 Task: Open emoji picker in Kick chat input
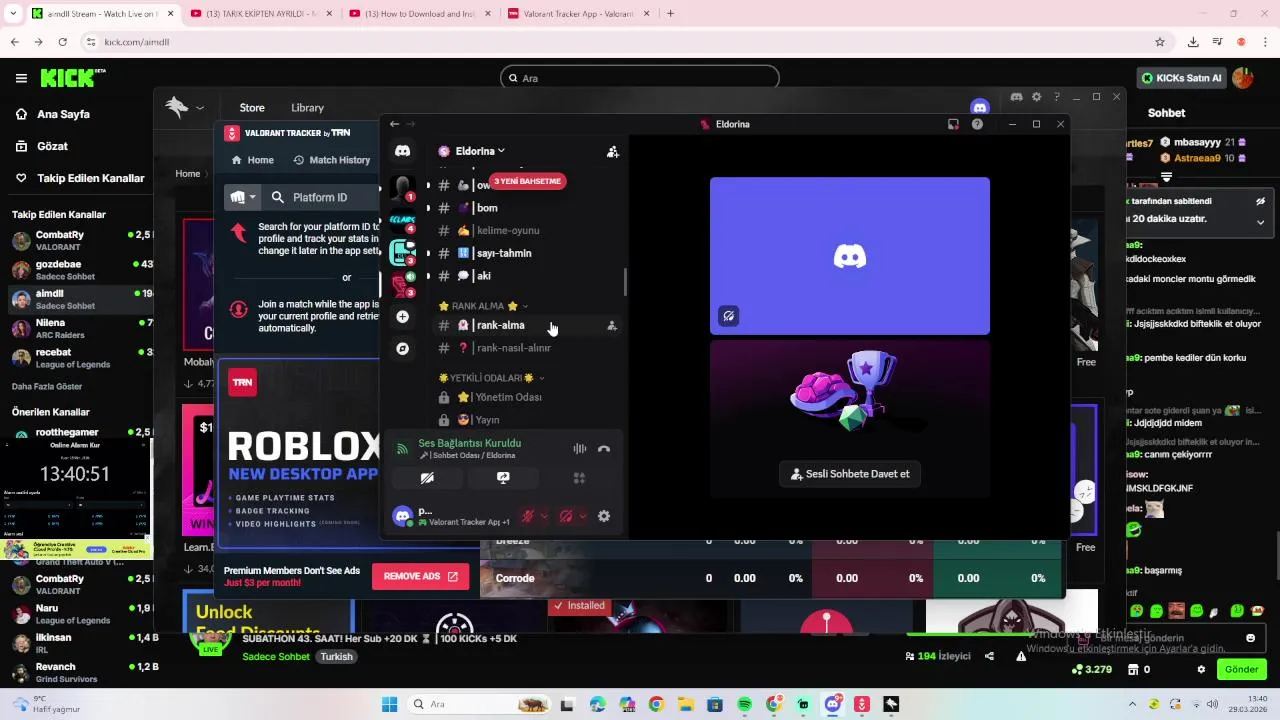[1250, 638]
